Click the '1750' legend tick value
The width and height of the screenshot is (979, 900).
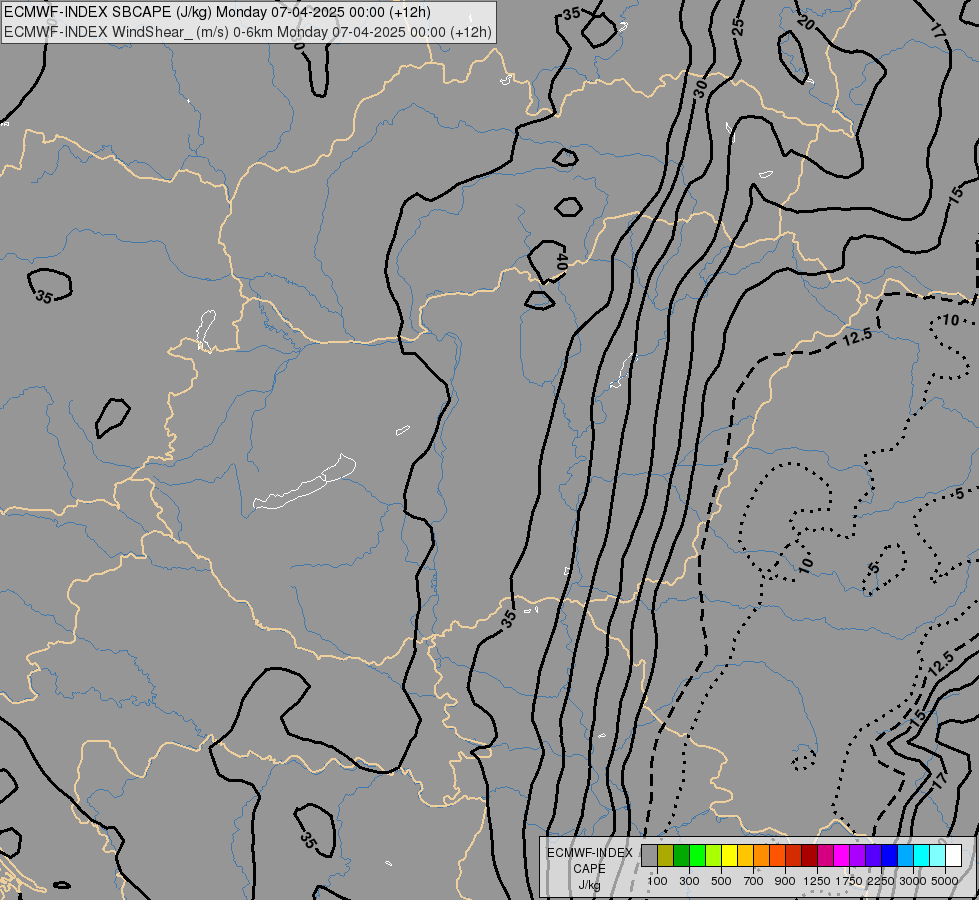[x=849, y=881]
